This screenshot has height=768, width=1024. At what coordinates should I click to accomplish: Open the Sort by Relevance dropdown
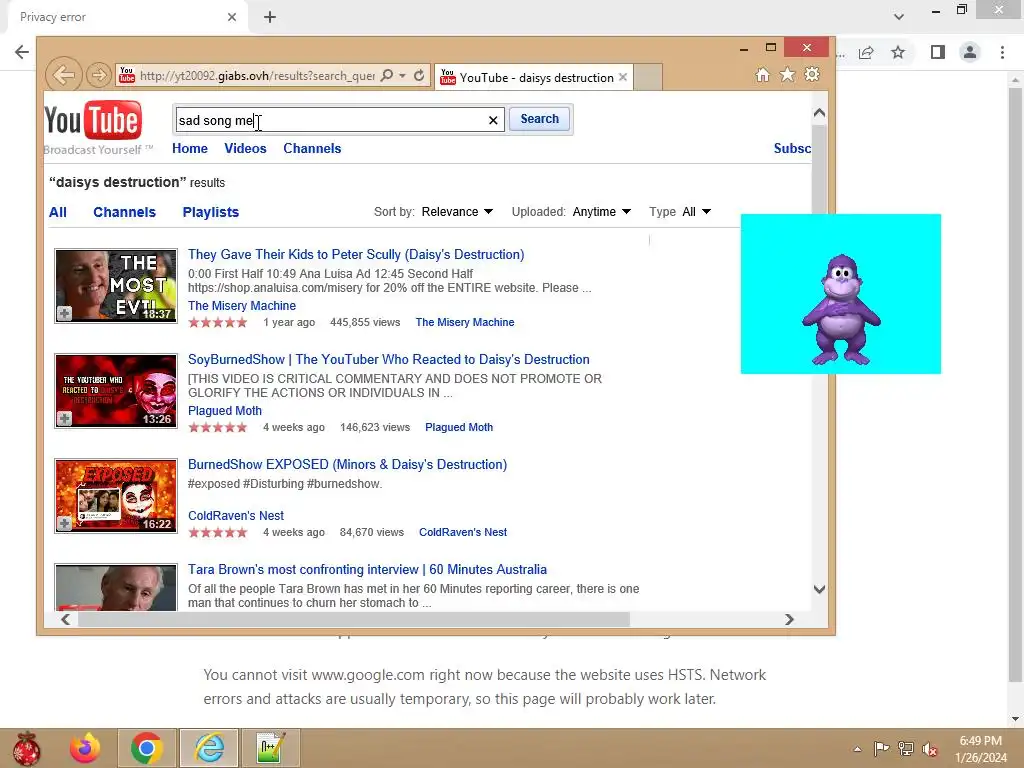point(457,212)
